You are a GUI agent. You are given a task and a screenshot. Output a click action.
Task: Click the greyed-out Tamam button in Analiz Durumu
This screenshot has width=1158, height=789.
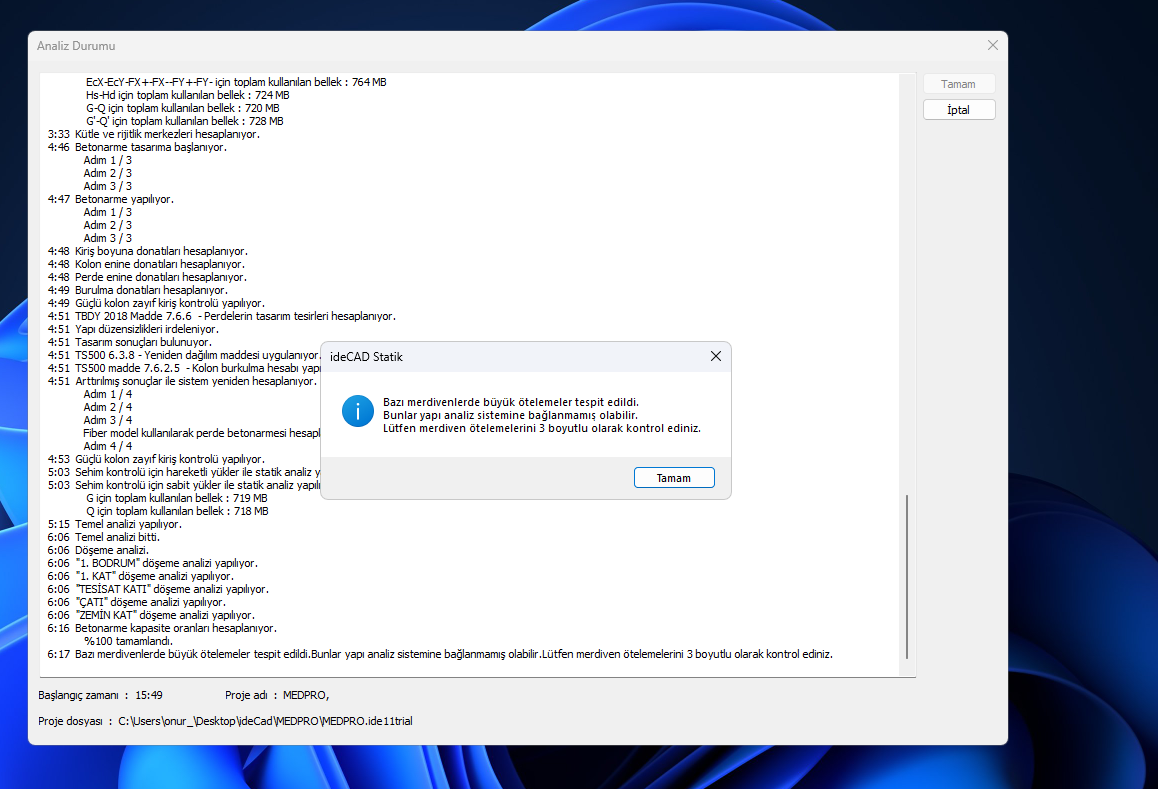click(x=958, y=84)
